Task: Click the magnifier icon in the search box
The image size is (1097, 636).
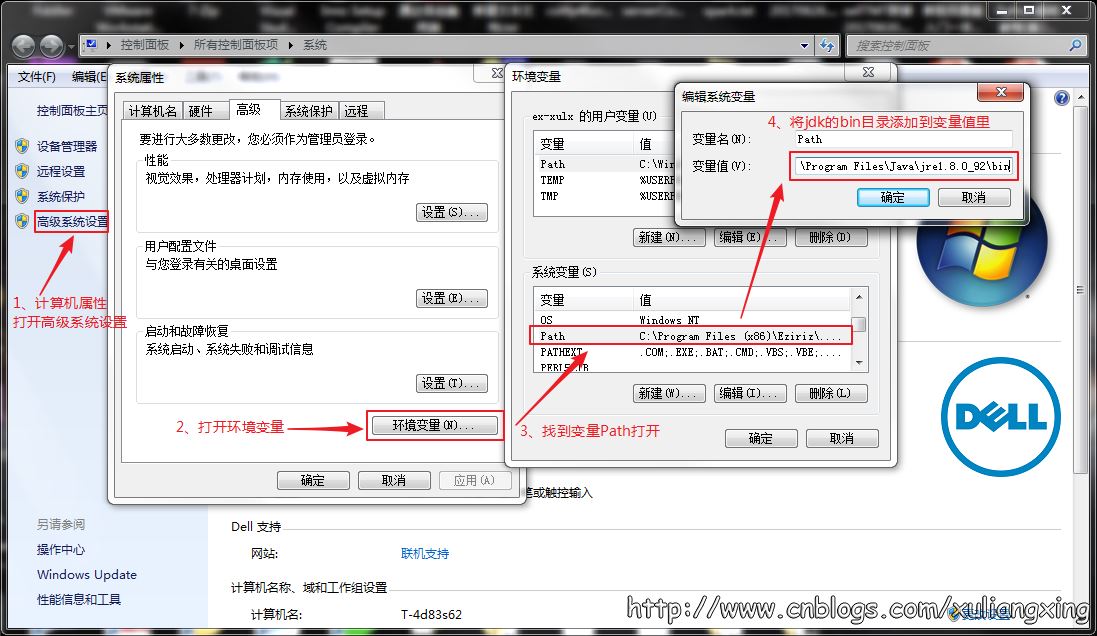Action: tap(1075, 46)
